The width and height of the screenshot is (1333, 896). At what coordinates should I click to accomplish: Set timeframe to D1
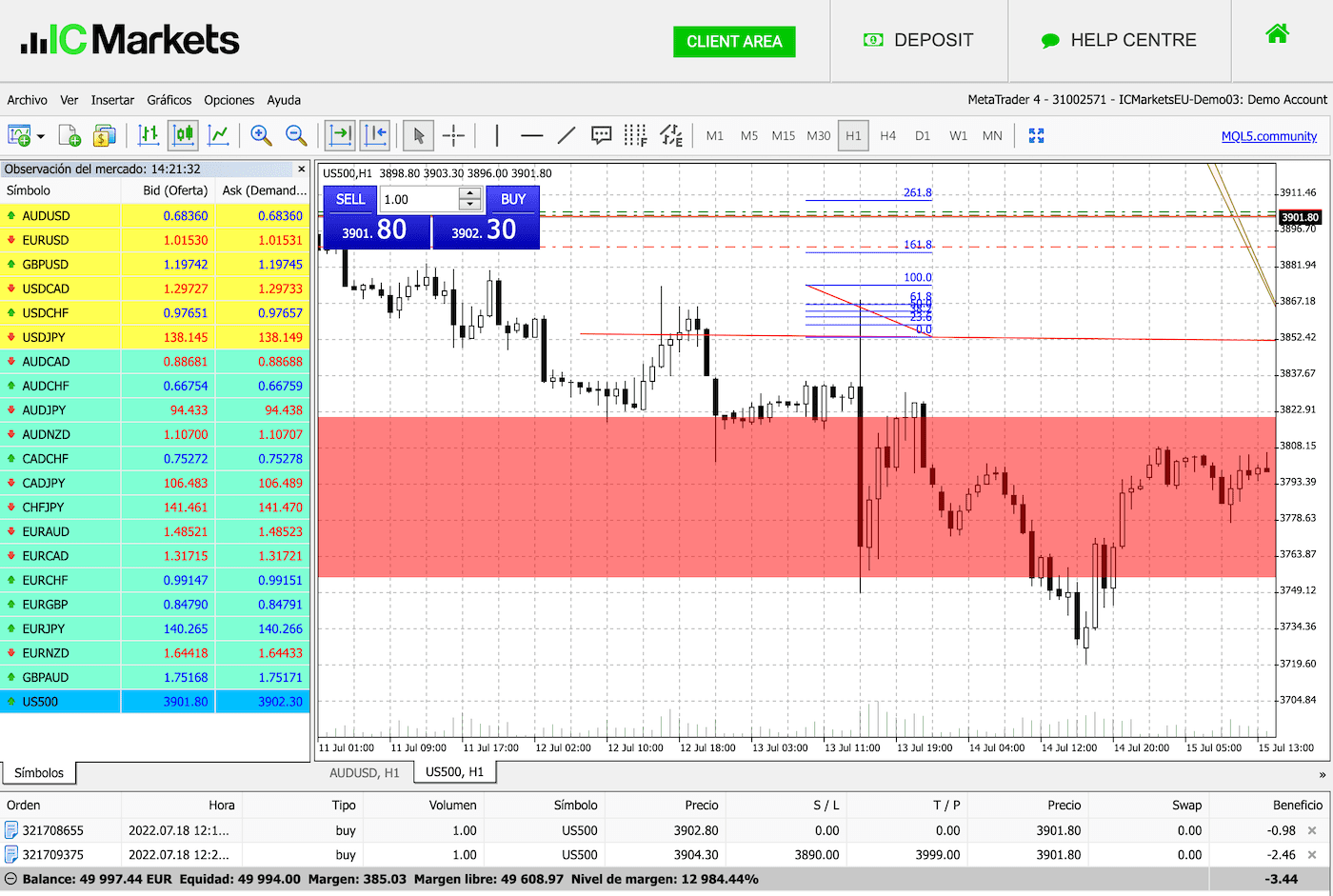[923, 136]
